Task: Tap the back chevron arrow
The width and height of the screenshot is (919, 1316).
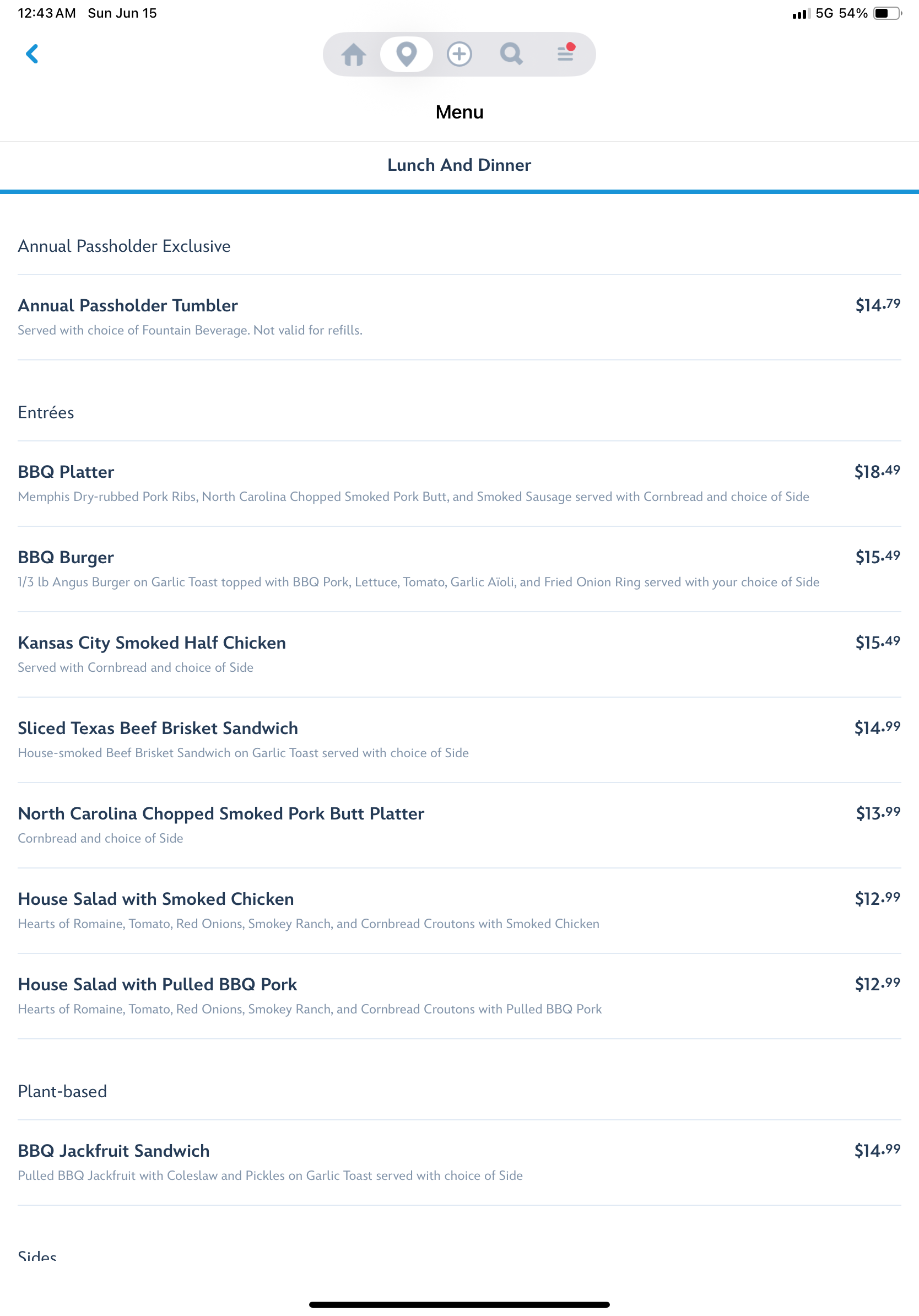Action: [32, 54]
